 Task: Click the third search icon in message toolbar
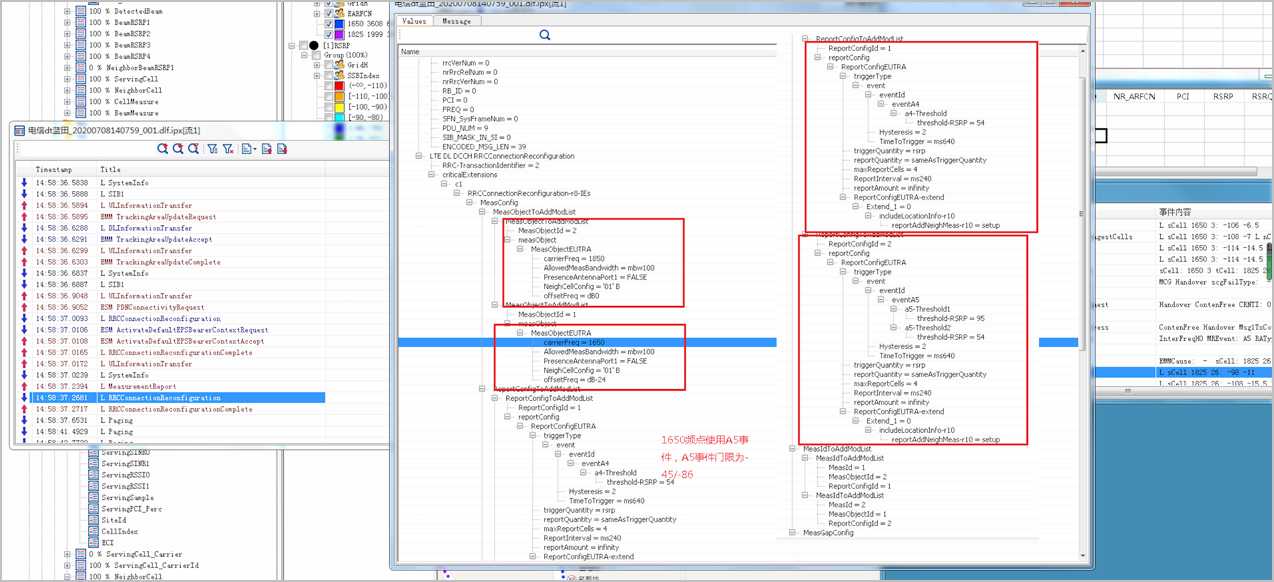click(194, 149)
